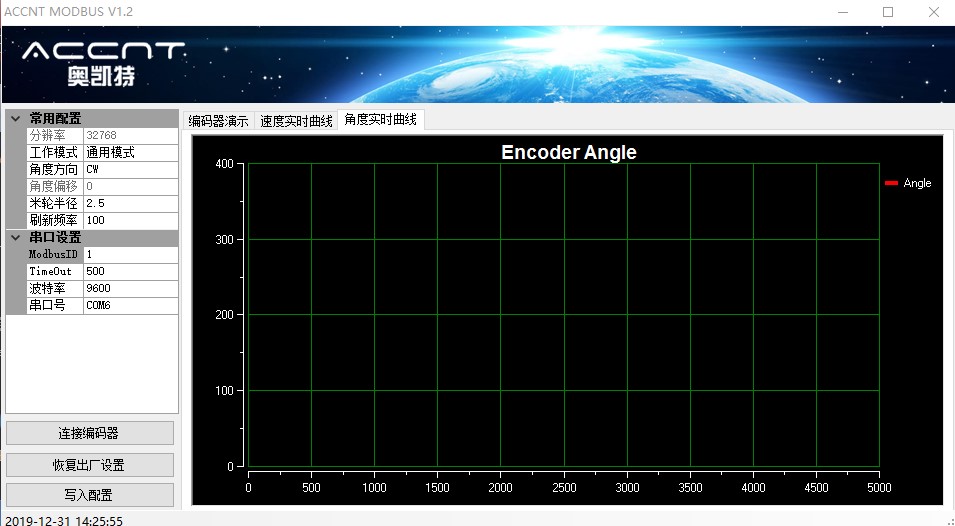Click the ACCNT 奥凯特 logo in the banner
Screen dimensions: 955x526
[103, 62]
